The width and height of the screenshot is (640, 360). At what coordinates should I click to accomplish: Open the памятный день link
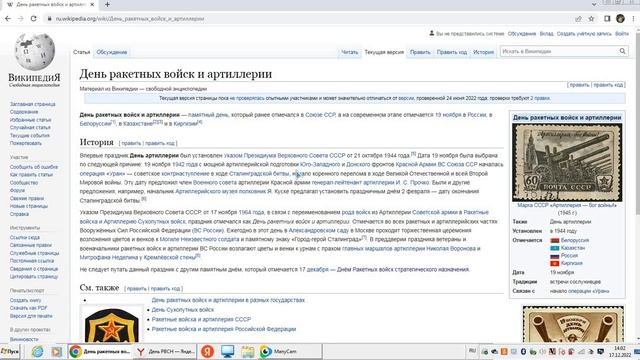tap(208, 115)
